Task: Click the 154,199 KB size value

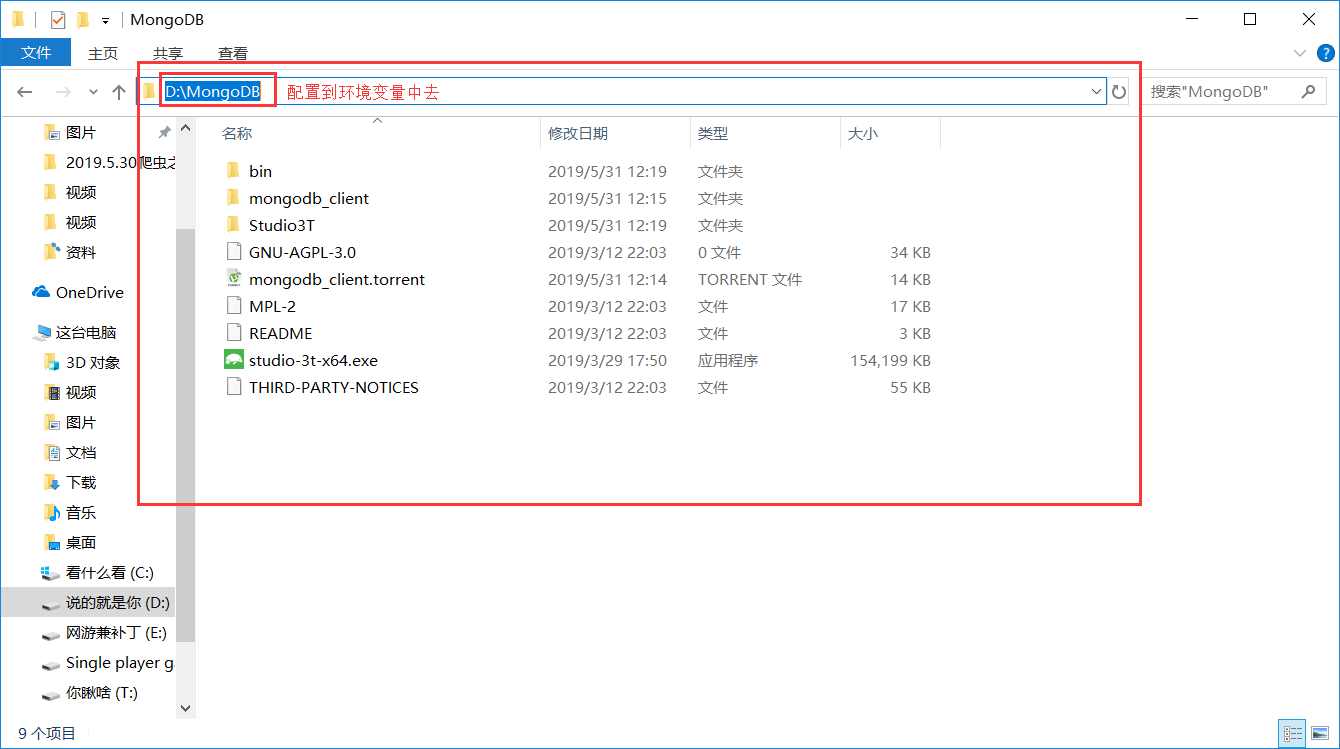Action: point(890,360)
